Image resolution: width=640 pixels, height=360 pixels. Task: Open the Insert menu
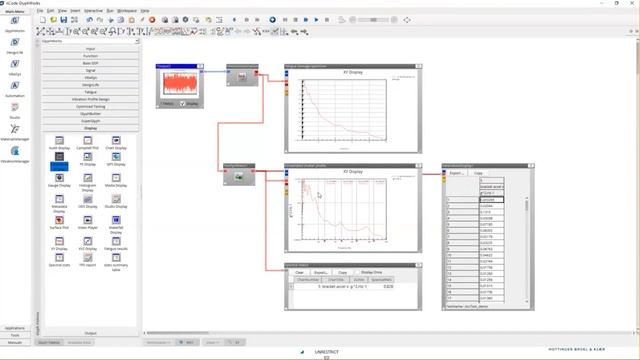75,11
